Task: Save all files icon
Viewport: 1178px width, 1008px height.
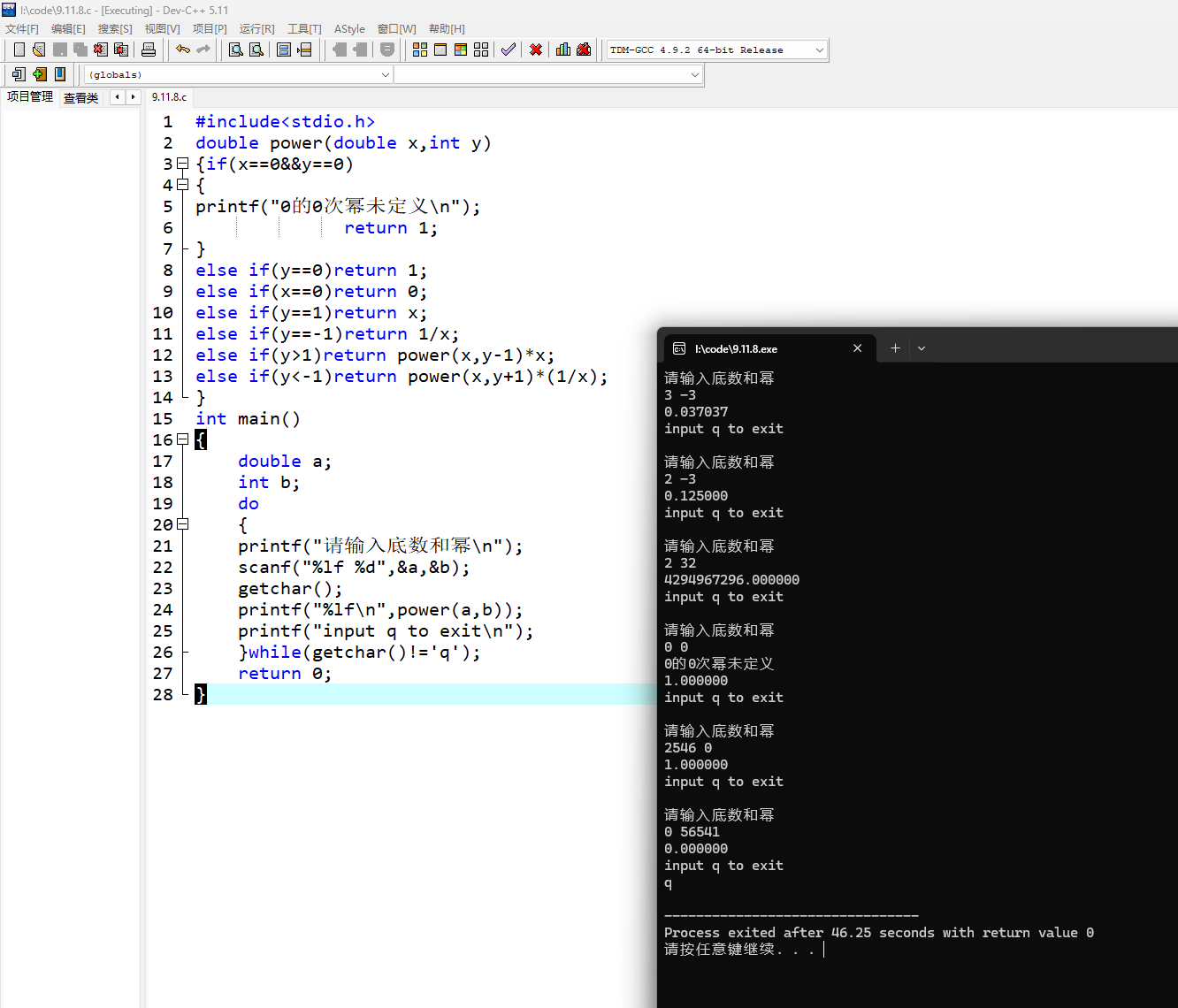Action: pyautogui.click(x=80, y=50)
